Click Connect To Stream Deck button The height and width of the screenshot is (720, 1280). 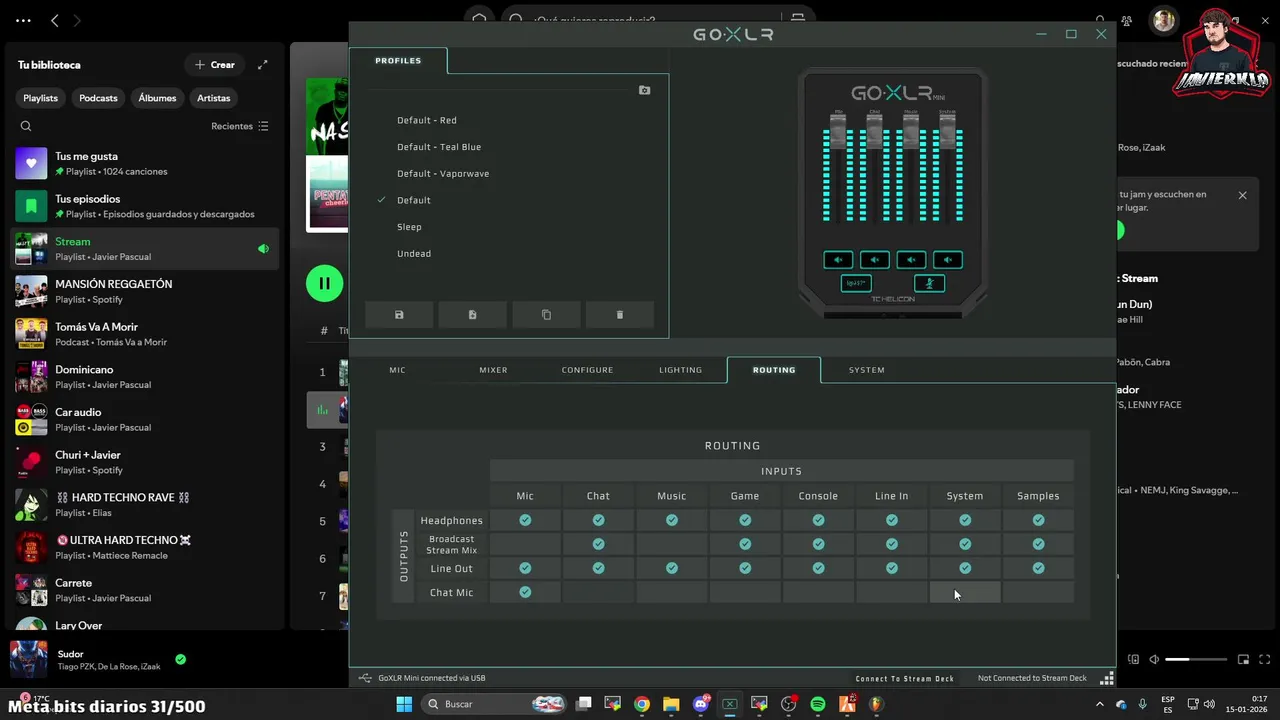point(904,678)
